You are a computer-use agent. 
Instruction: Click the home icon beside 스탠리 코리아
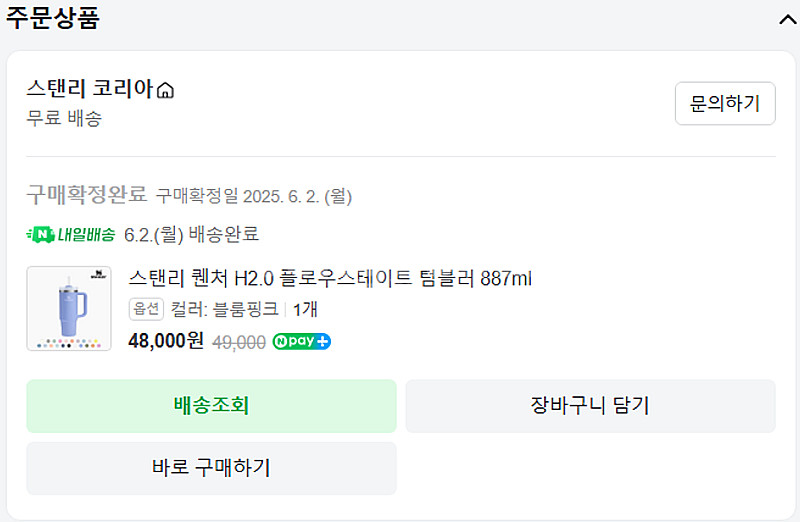pyautogui.click(x=166, y=90)
